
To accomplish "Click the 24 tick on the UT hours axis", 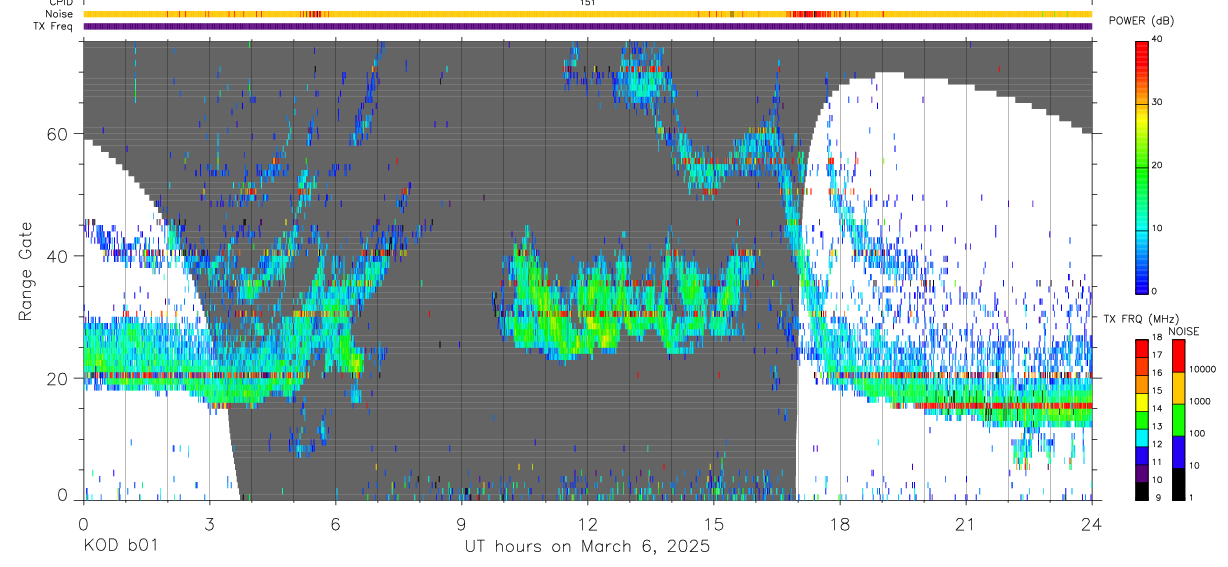I will click(1091, 523).
